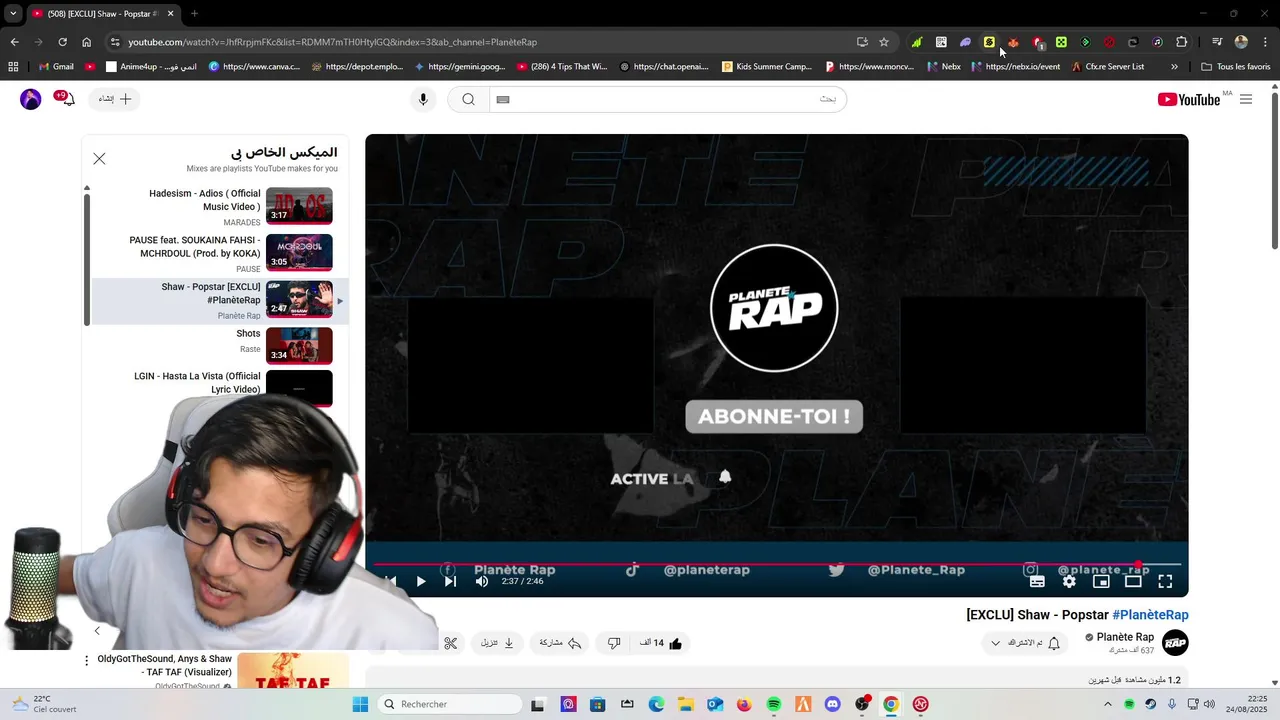Toggle subtitles in the video player
1280x720 pixels.
[x=1037, y=581]
